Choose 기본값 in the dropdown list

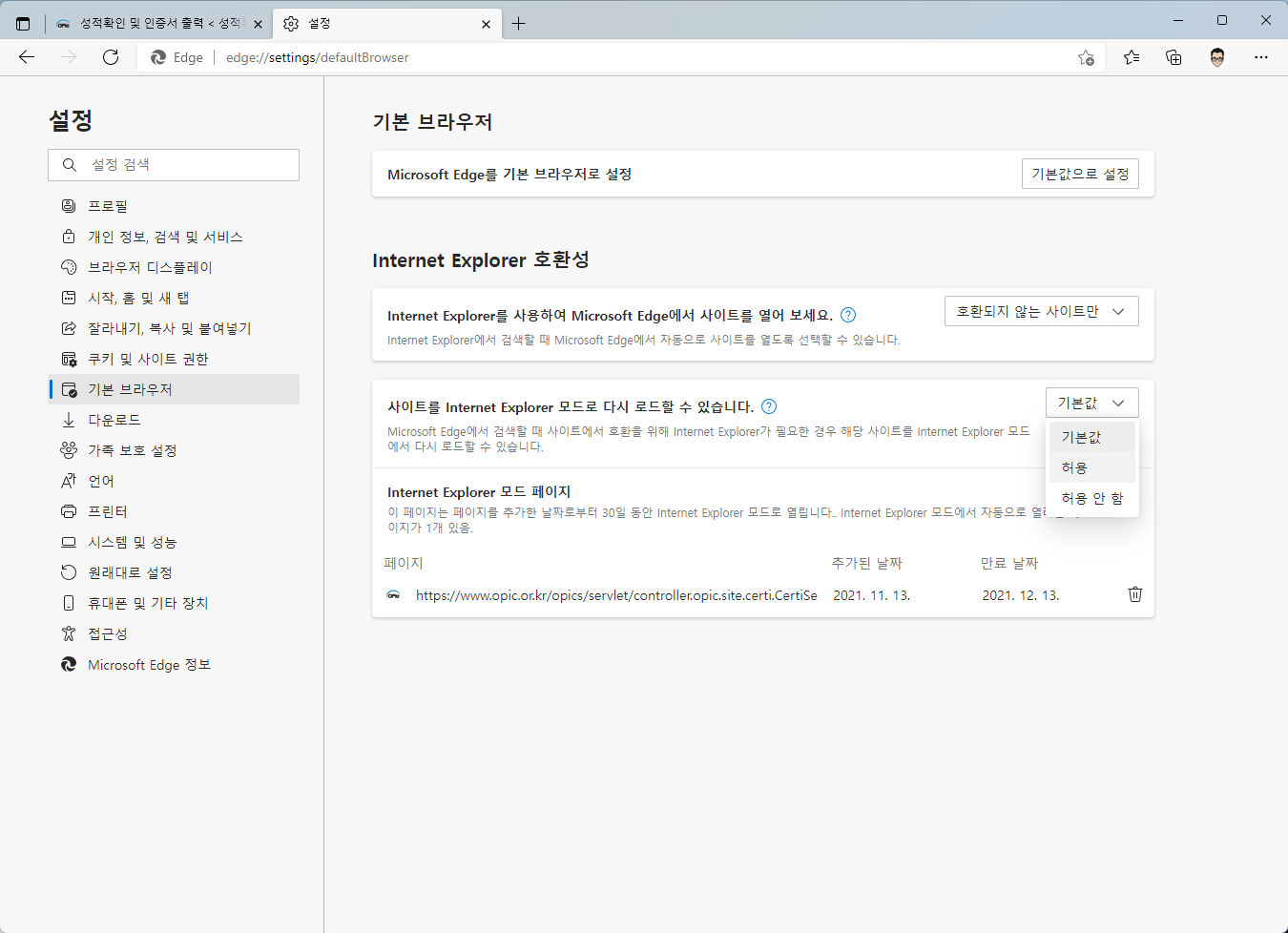[1092, 437]
